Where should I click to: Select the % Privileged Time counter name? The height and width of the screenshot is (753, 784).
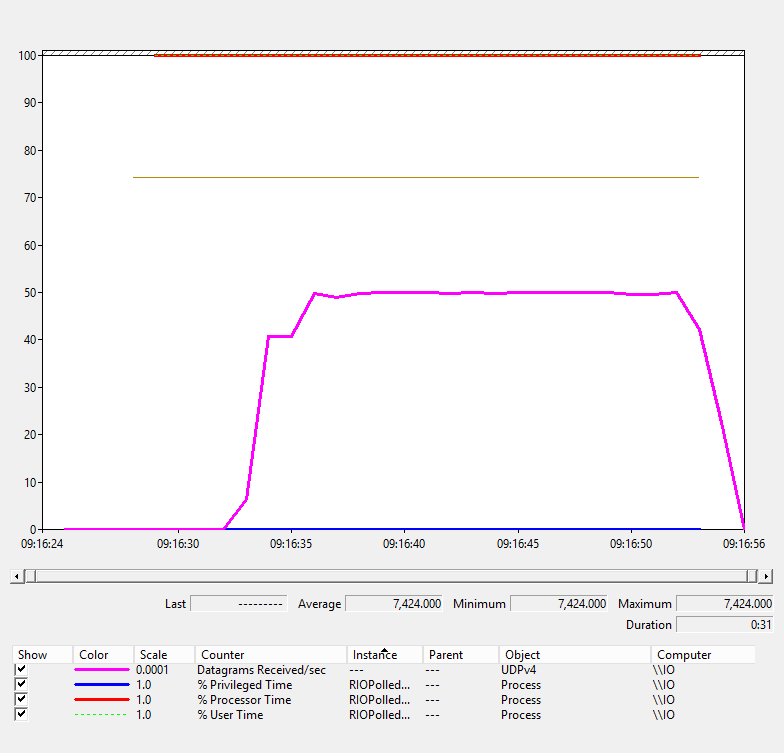click(245, 685)
